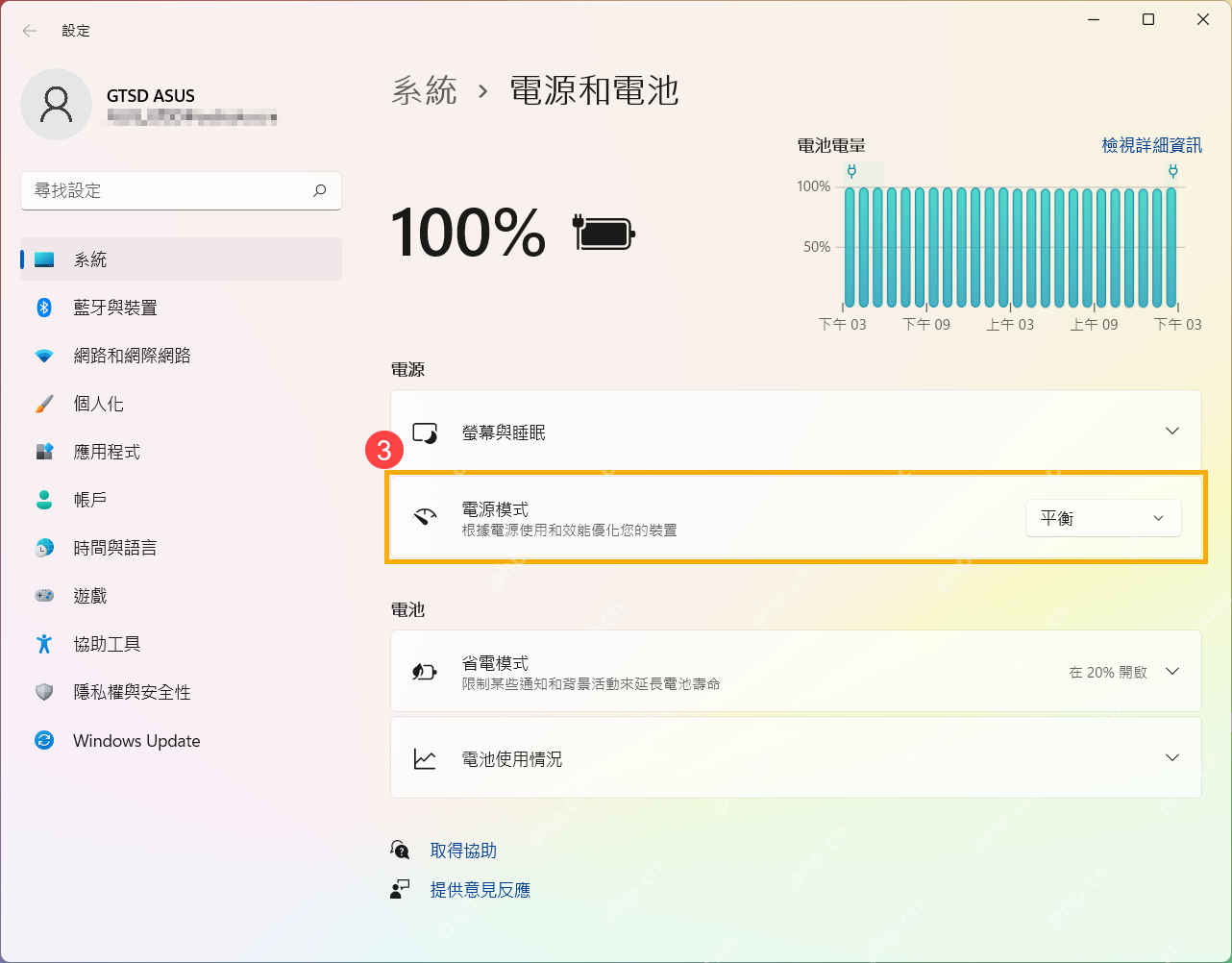This screenshot has width=1232, height=963.
Task: Click the gamepad icon for 遊戲
Action: pos(44,596)
